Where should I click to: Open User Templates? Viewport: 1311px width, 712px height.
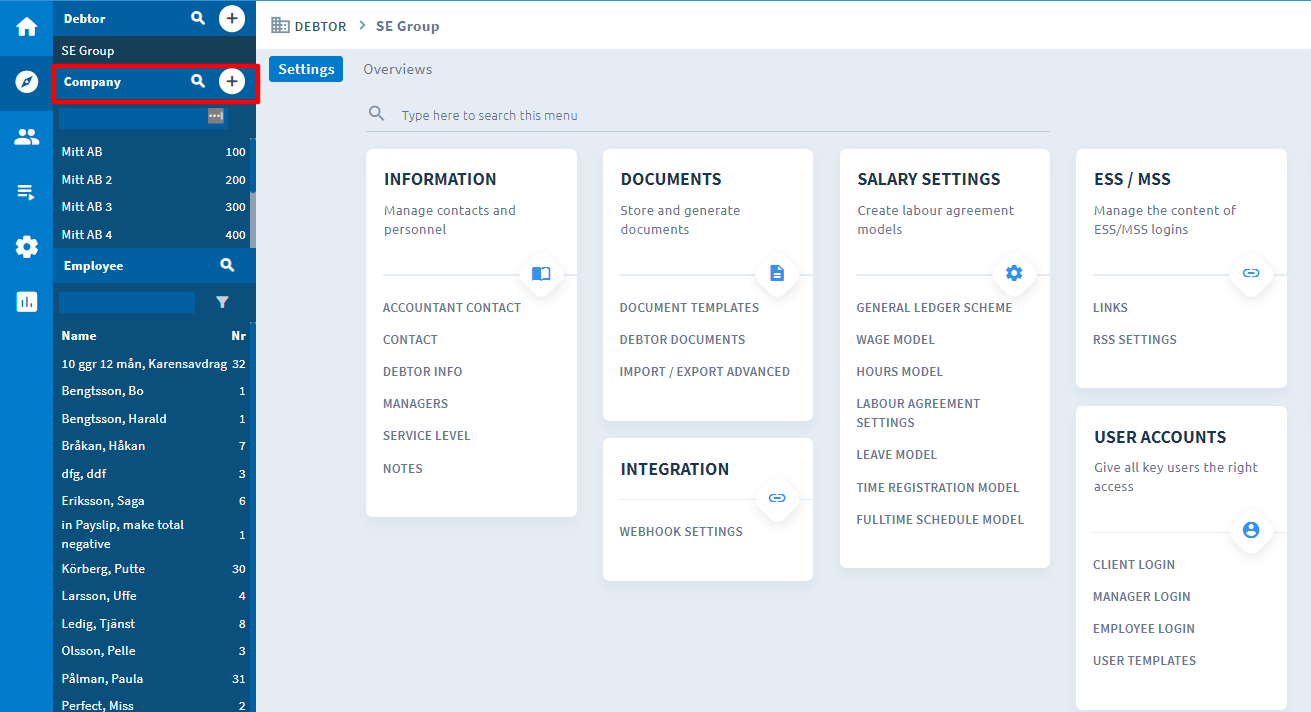1144,661
